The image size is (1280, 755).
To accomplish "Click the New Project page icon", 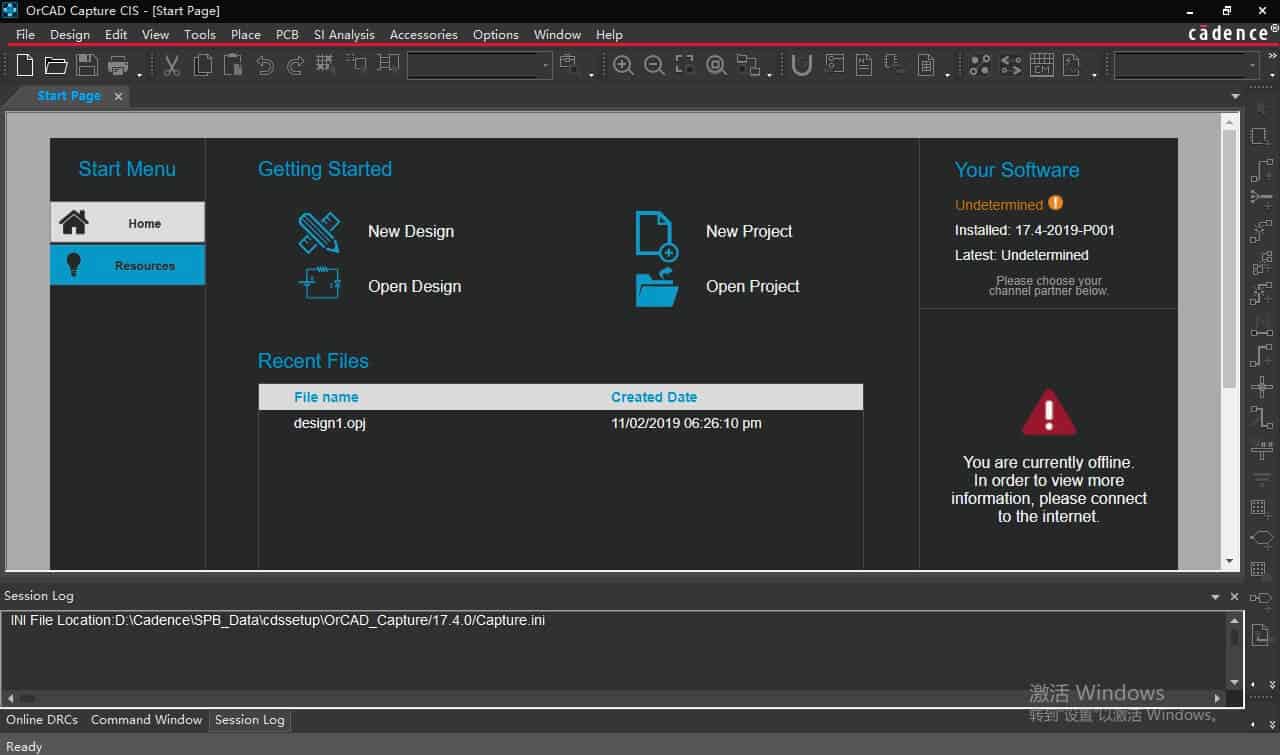I will pos(657,234).
